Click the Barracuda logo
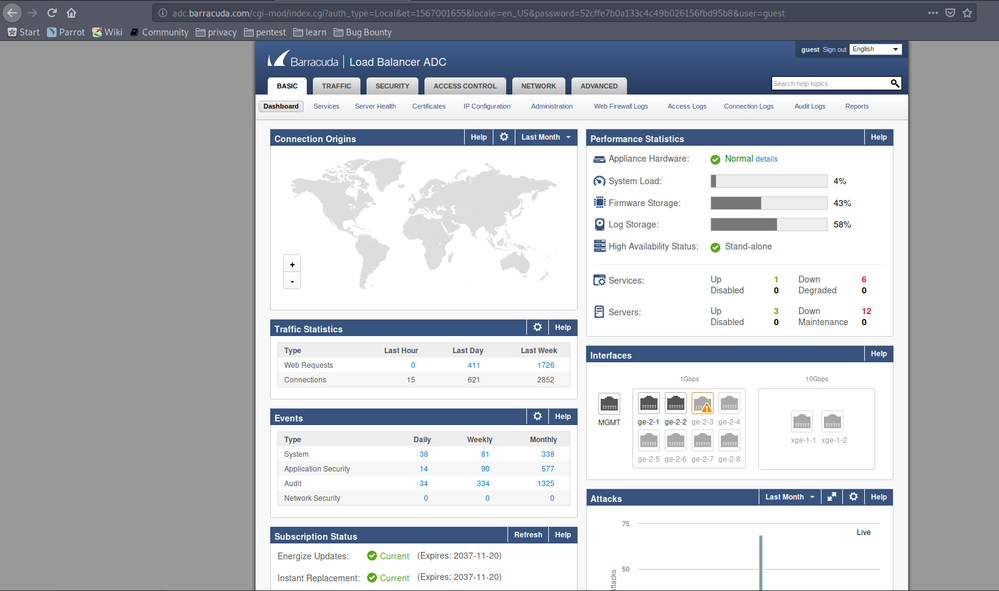 303,60
